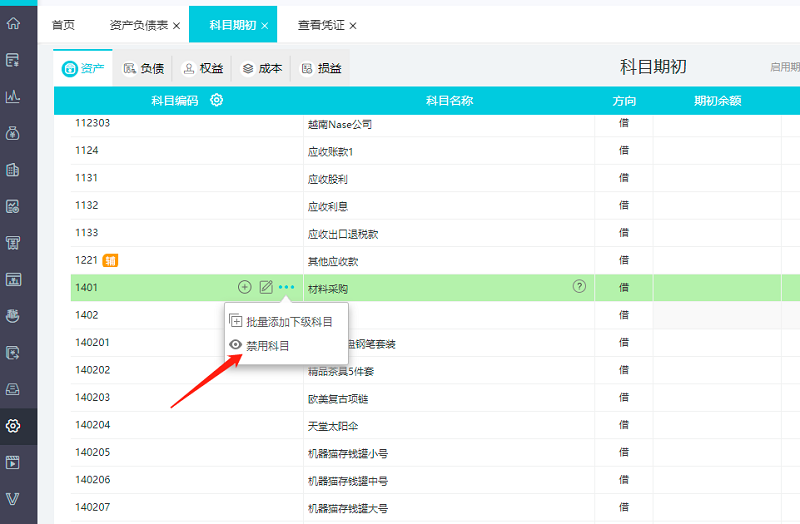Switch to 查看凭证 tab

(x=321, y=25)
